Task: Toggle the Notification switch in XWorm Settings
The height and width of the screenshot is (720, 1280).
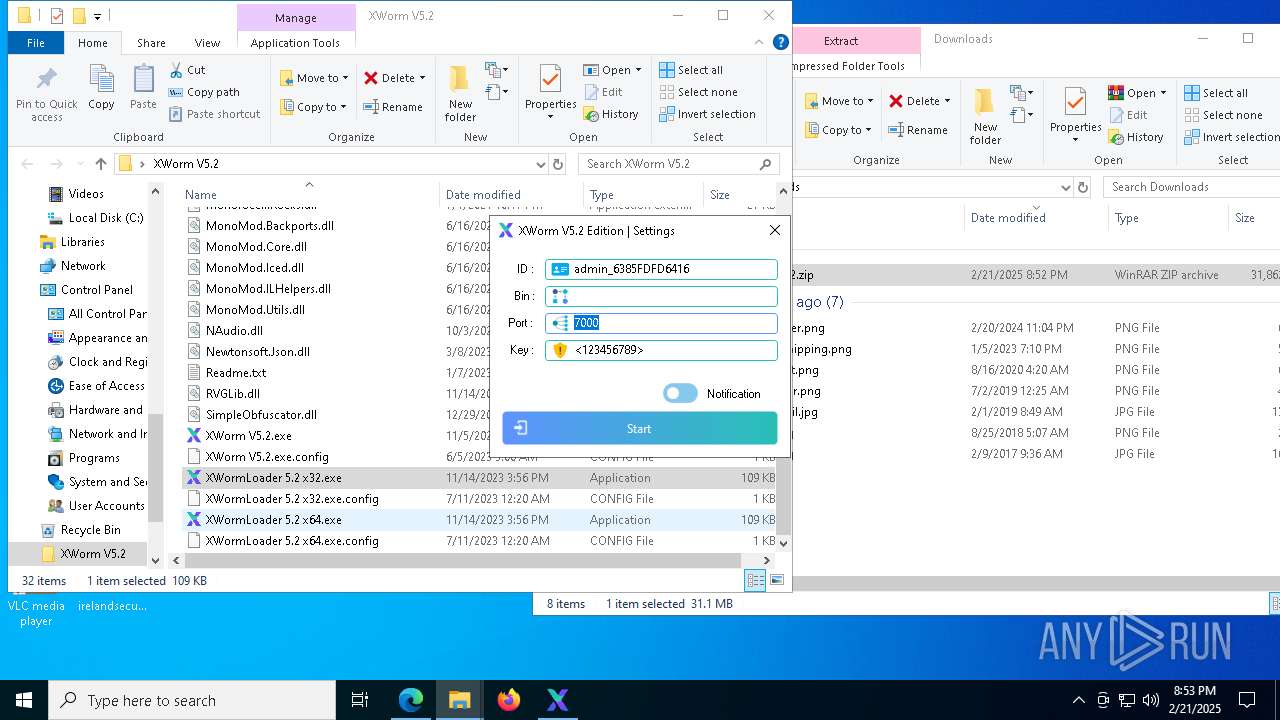Action: (680, 393)
